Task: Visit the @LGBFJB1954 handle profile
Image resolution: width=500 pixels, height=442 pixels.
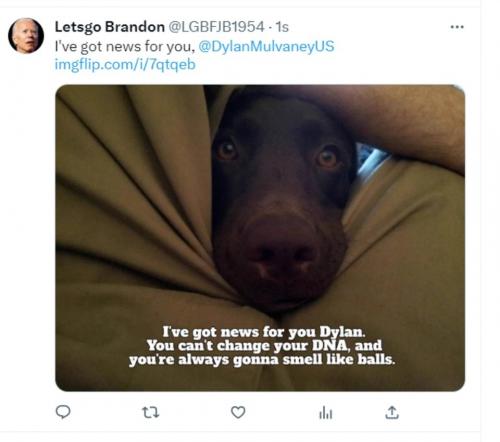Action: 216,27
